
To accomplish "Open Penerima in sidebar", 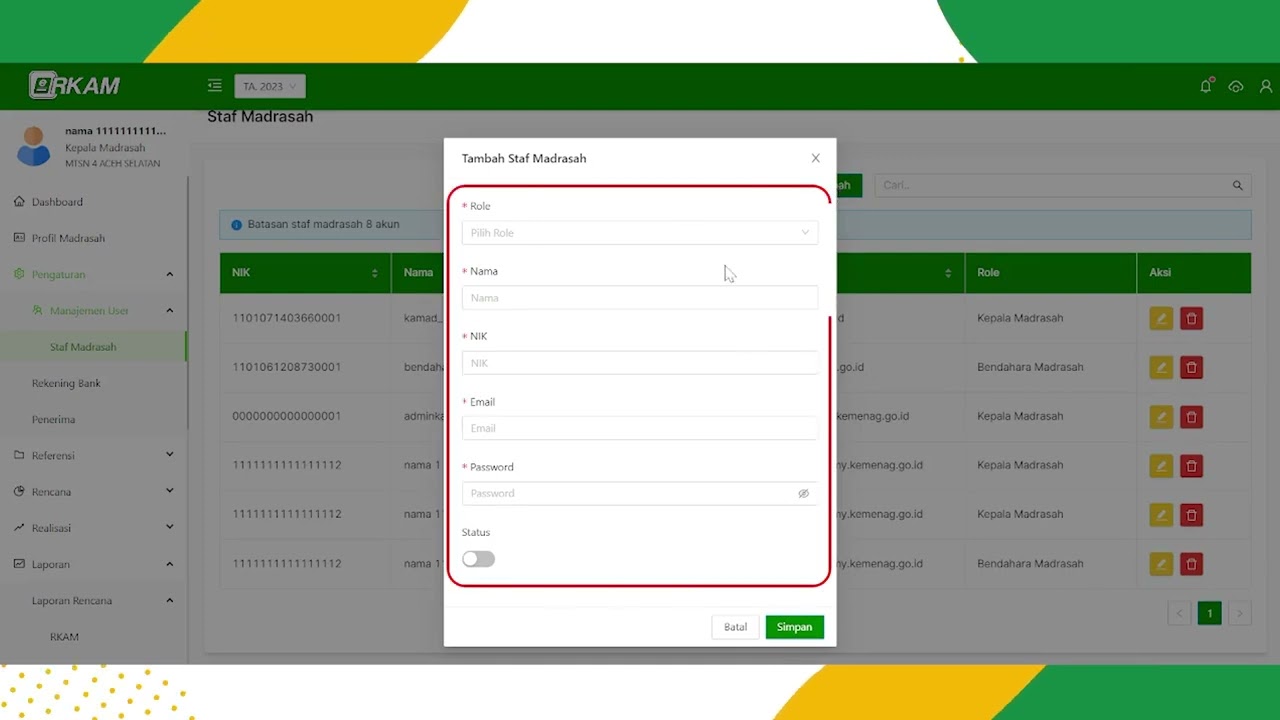I will [53, 420].
